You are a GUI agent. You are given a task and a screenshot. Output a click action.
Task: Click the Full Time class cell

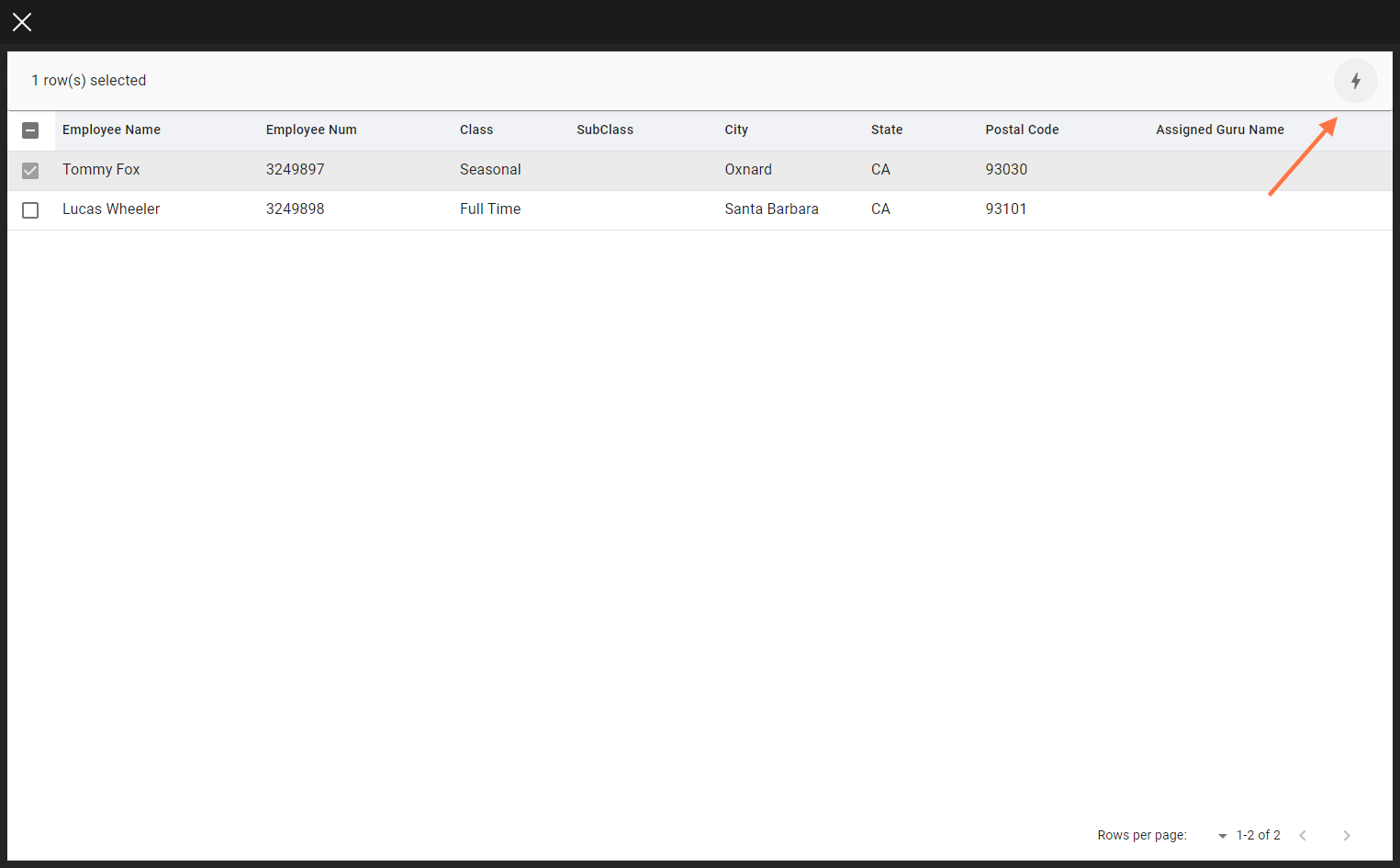[x=490, y=209]
